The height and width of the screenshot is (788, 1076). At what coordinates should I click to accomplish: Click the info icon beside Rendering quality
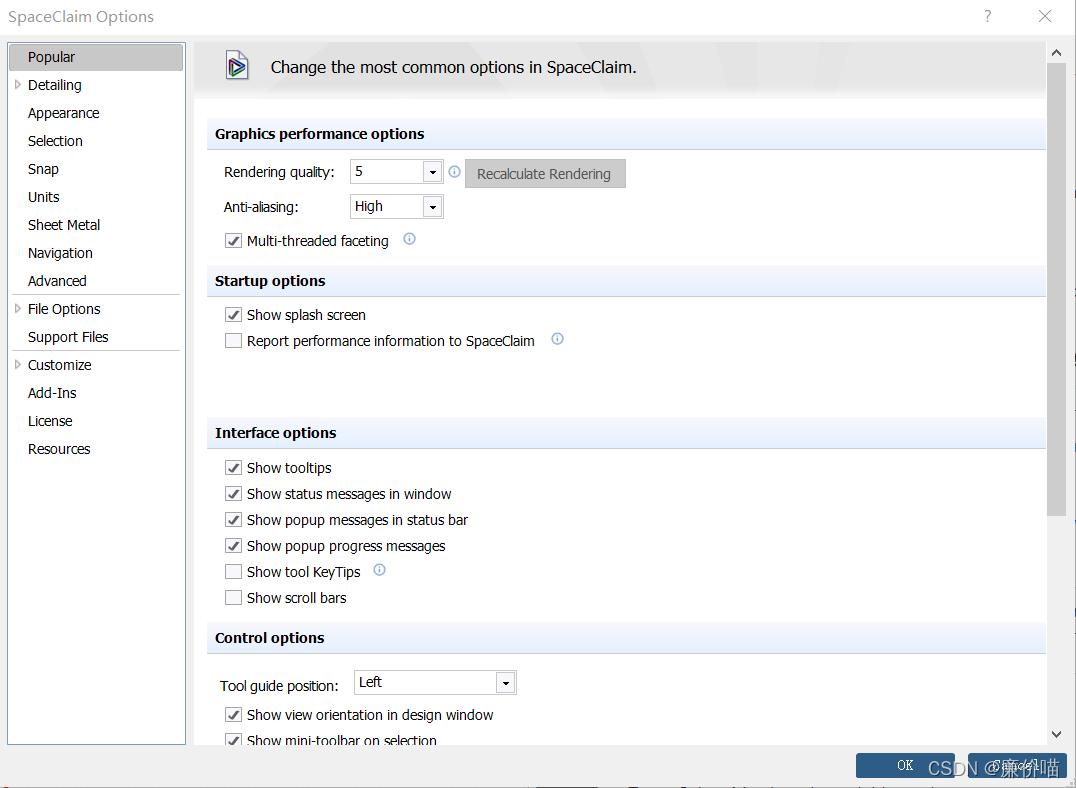point(454,172)
